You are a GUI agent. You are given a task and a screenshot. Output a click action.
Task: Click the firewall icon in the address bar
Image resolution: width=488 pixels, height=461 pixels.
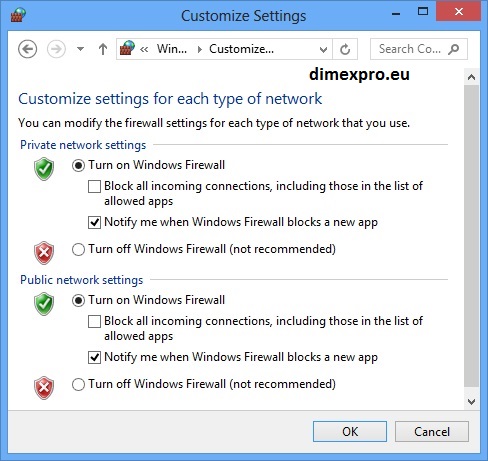point(127,48)
